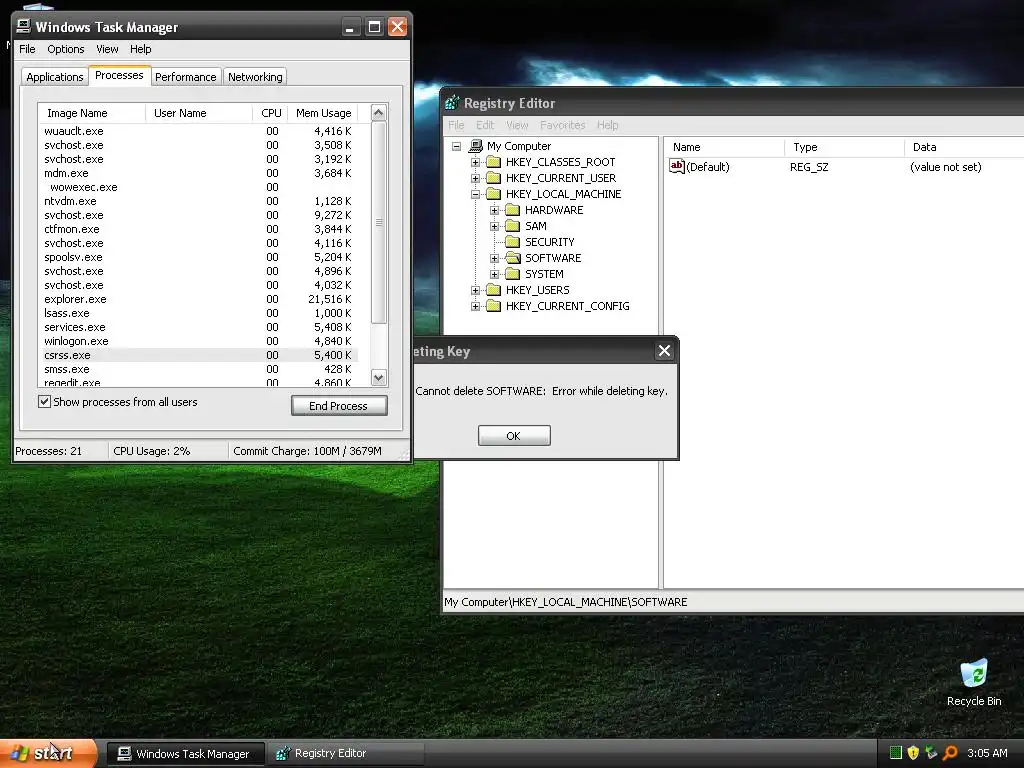Select the spoolsv.exe process row
The image size is (1024, 768).
coord(198,257)
